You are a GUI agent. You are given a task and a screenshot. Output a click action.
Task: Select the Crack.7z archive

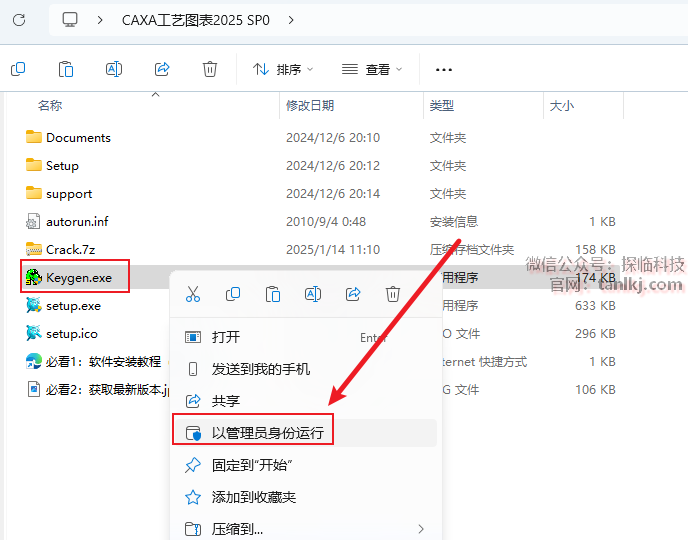point(71,250)
